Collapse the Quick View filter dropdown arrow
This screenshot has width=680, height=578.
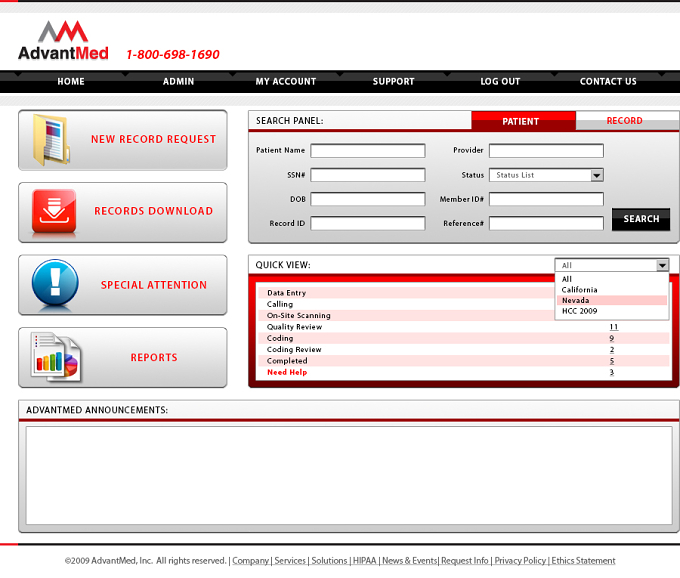[x=662, y=265]
